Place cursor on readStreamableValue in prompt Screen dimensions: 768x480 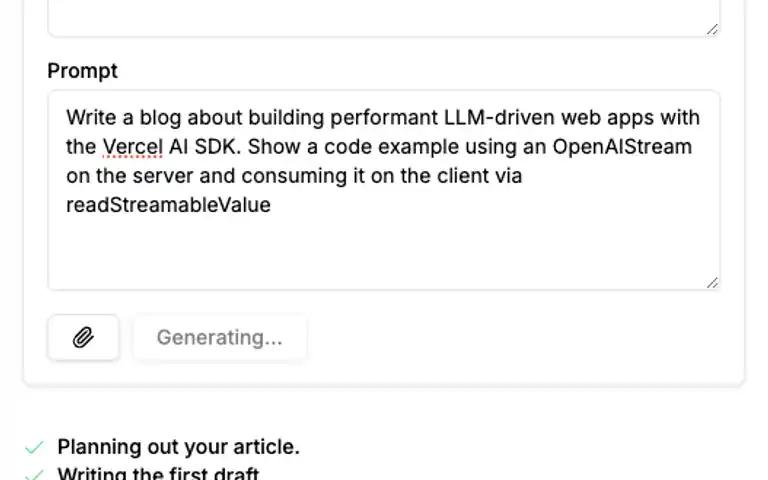click(168, 205)
